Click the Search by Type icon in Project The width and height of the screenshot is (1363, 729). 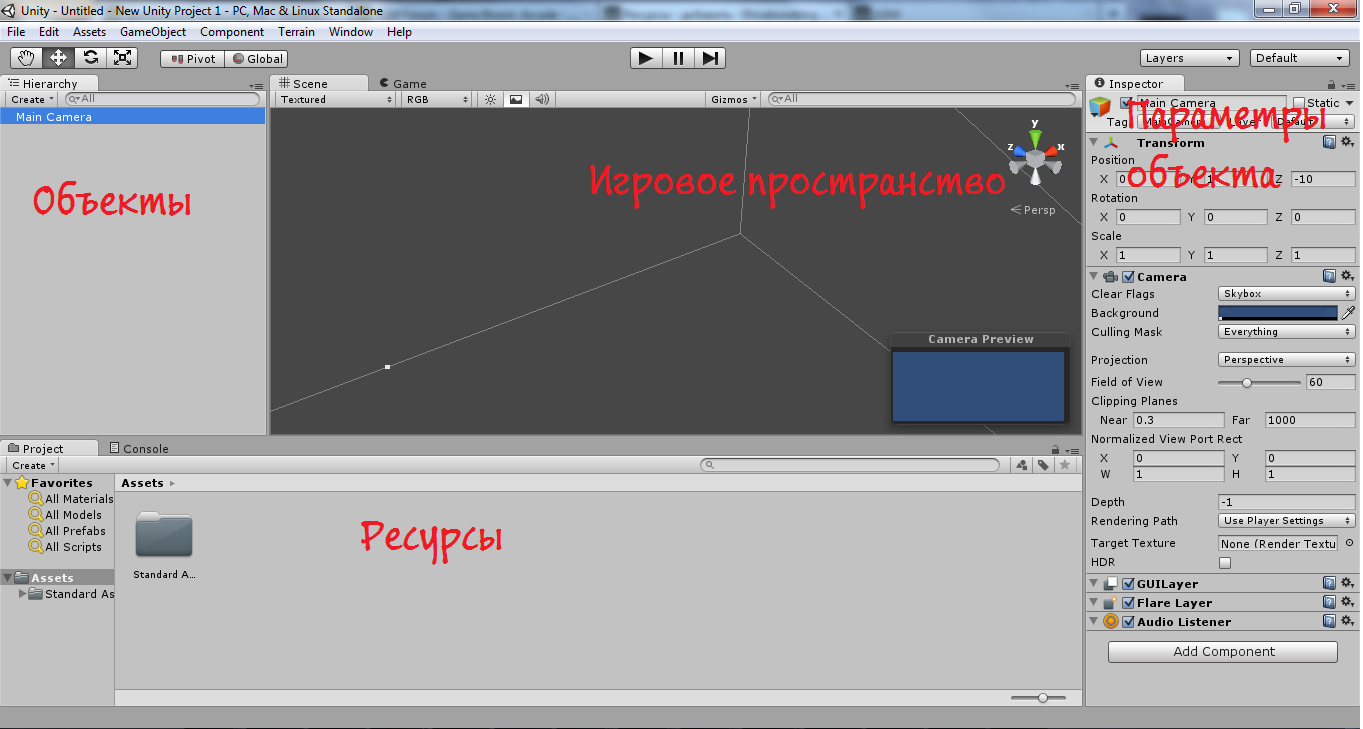click(x=1021, y=465)
